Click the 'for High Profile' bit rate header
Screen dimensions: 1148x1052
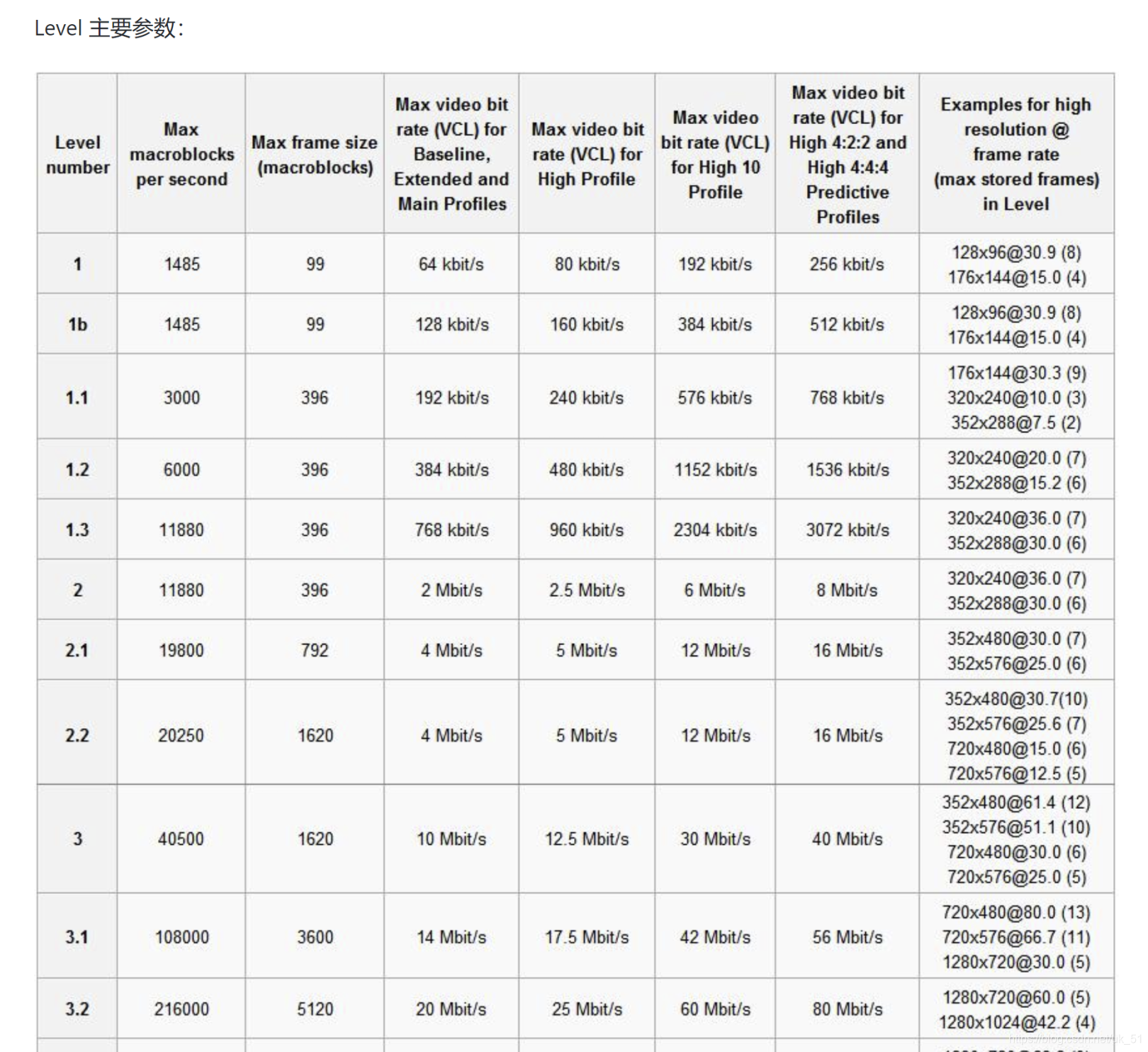tap(587, 154)
